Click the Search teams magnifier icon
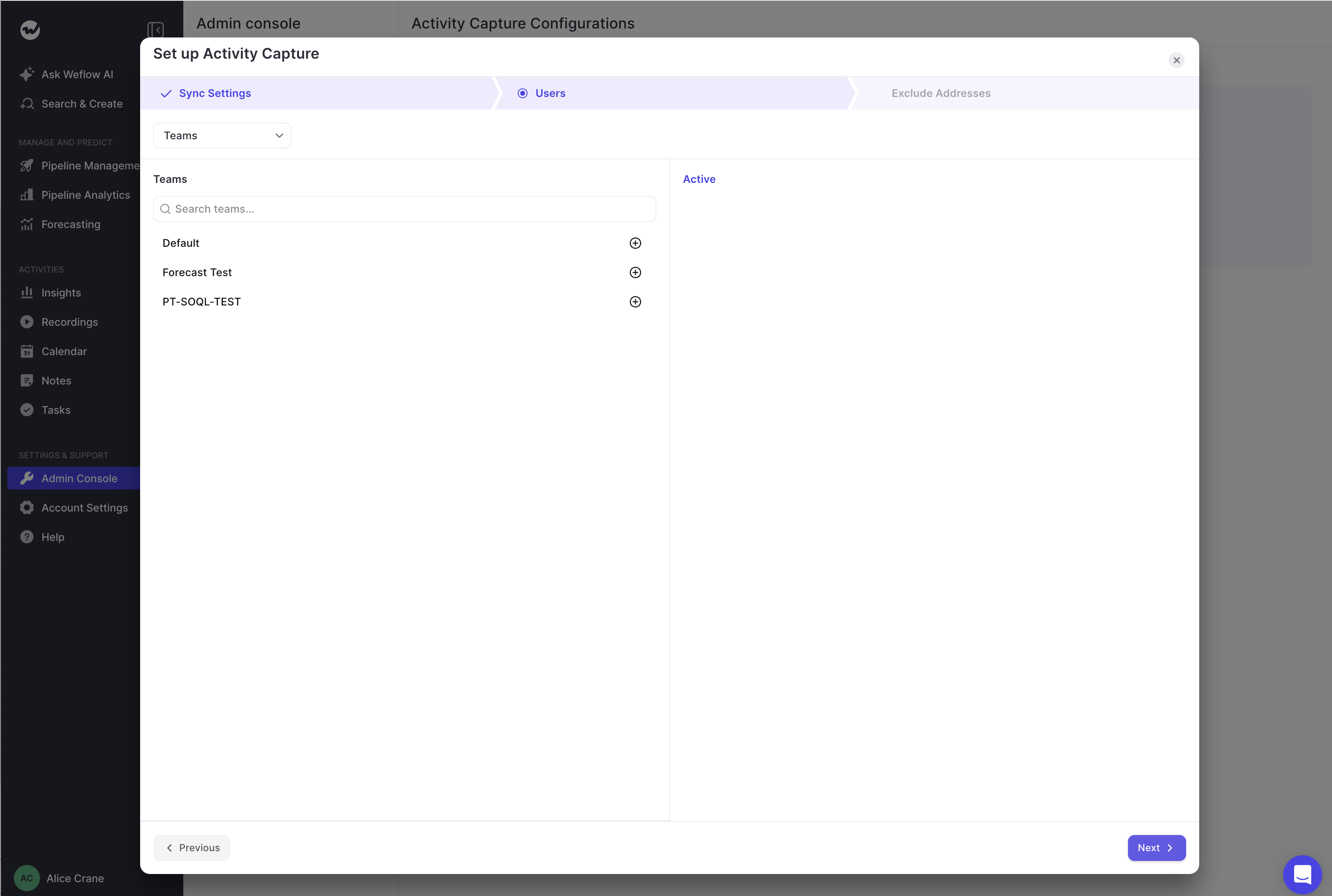 tap(165, 209)
